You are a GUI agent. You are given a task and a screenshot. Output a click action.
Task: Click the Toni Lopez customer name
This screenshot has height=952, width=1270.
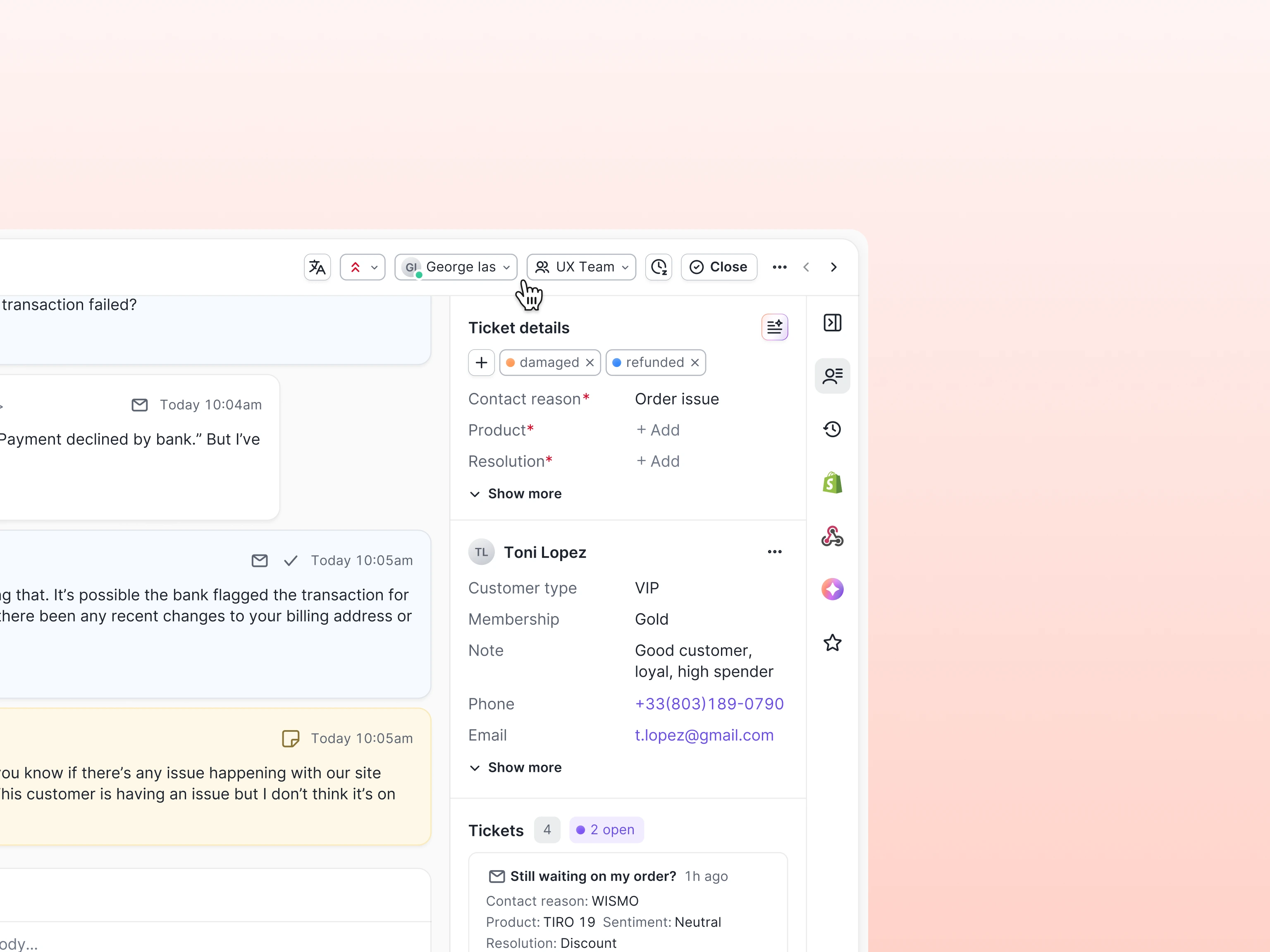pyautogui.click(x=545, y=552)
